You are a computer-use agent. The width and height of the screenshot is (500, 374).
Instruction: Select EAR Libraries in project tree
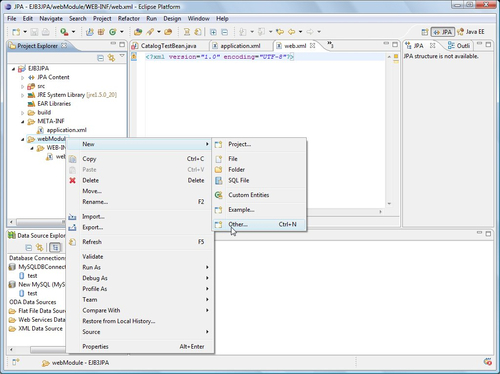pyautogui.click(x=54, y=104)
